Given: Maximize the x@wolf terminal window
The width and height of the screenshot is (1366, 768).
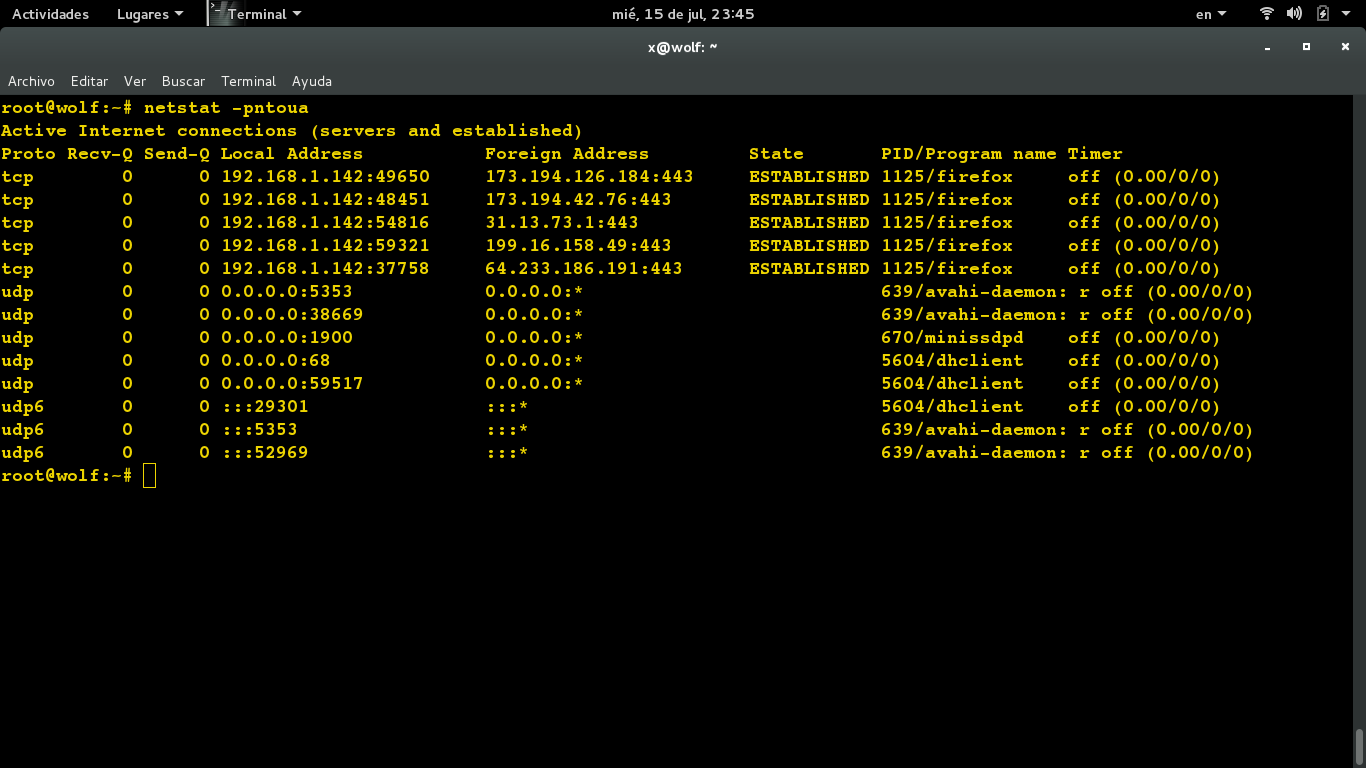Looking at the screenshot, I should tap(1306, 47).
